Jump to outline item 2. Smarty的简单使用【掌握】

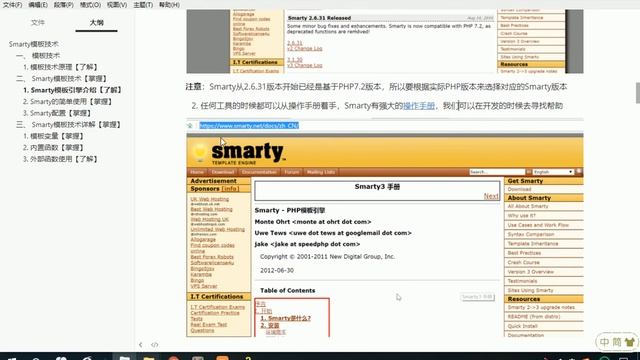tap(68, 101)
